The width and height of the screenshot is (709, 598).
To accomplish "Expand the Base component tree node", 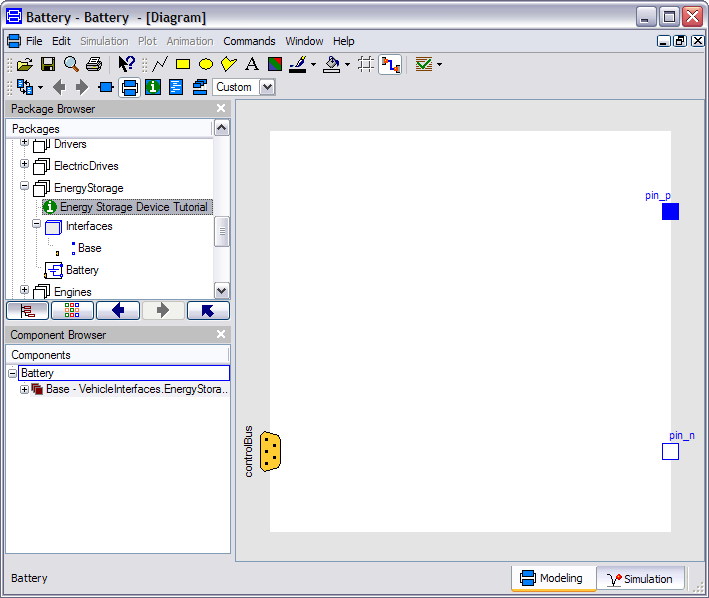I will [25, 389].
